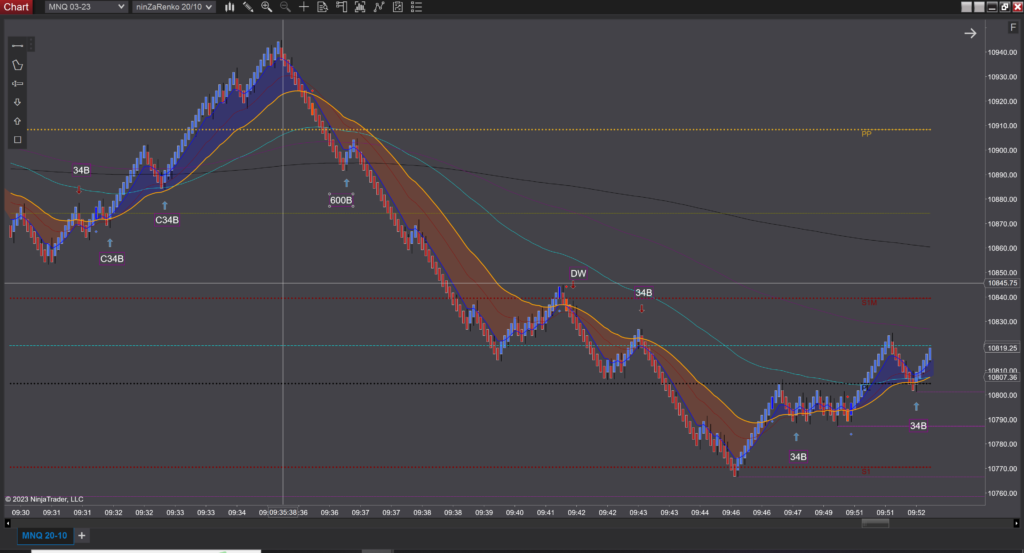This screenshot has width=1024, height=553.
Task: Add a new chart tab with plus
Action: [82, 535]
